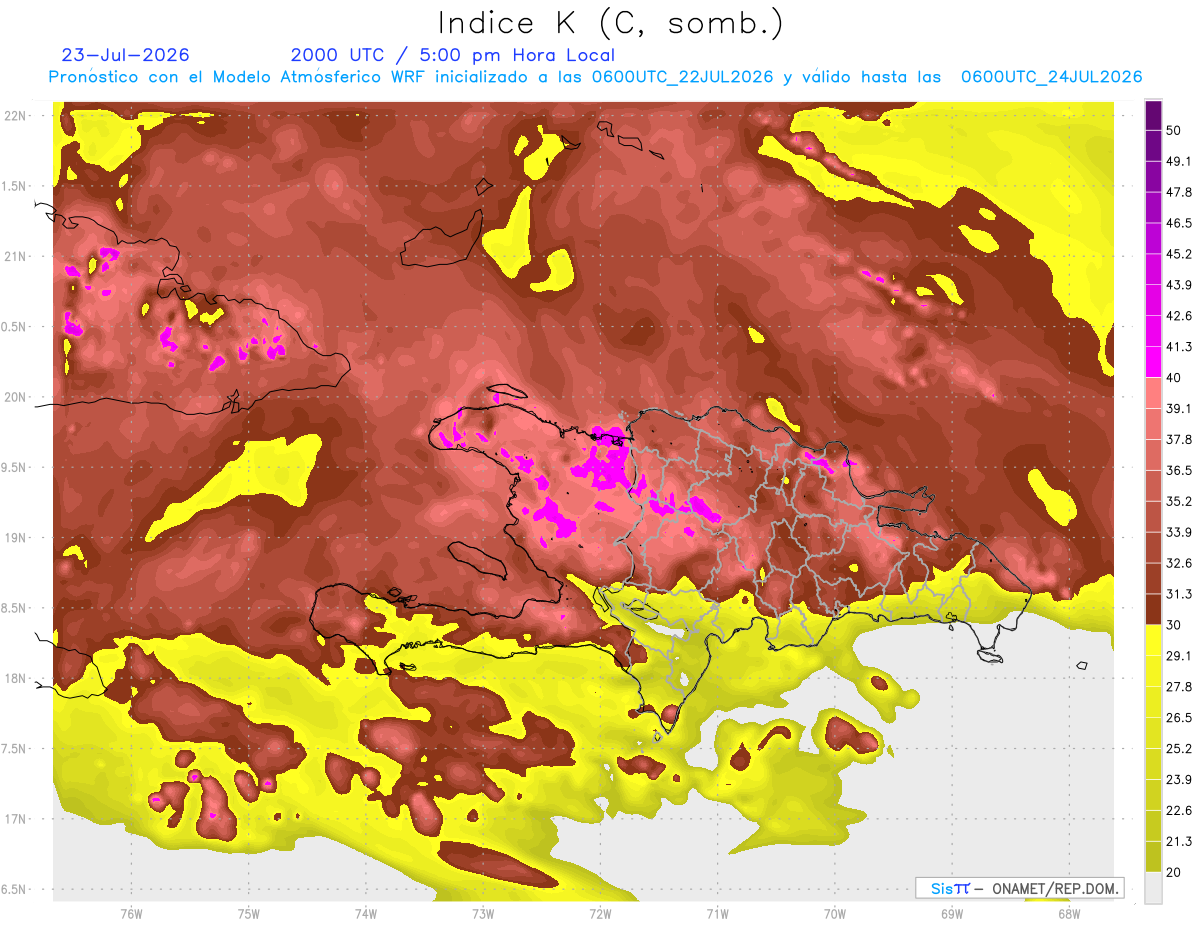Click the 'Pronóstico con el Modelo Atmósferico WRF' text
This screenshot has height=927, width=1200.
tap(239, 77)
